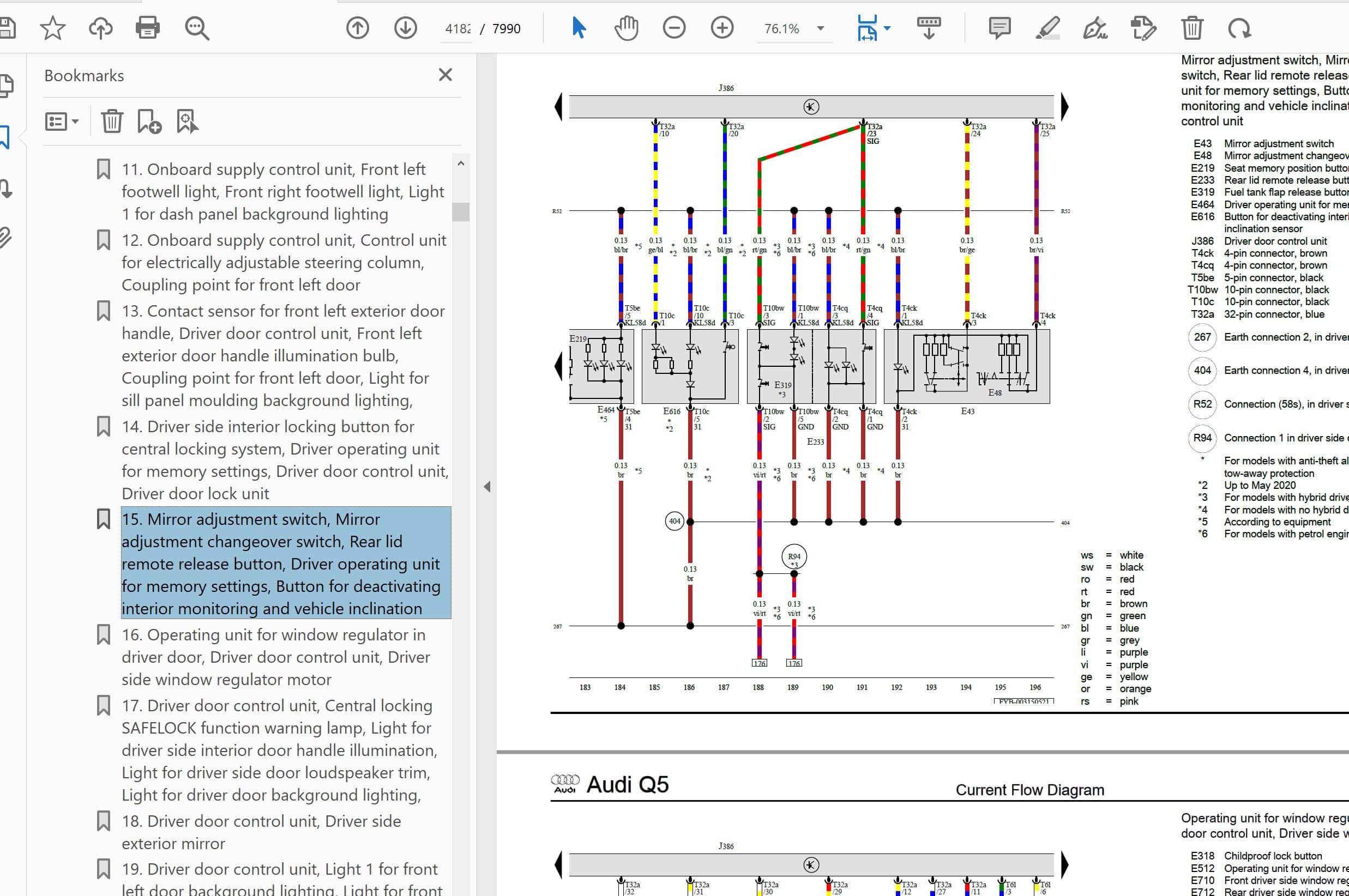
Task: Add a sticky note comment
Action: click(x=999, y=27)
